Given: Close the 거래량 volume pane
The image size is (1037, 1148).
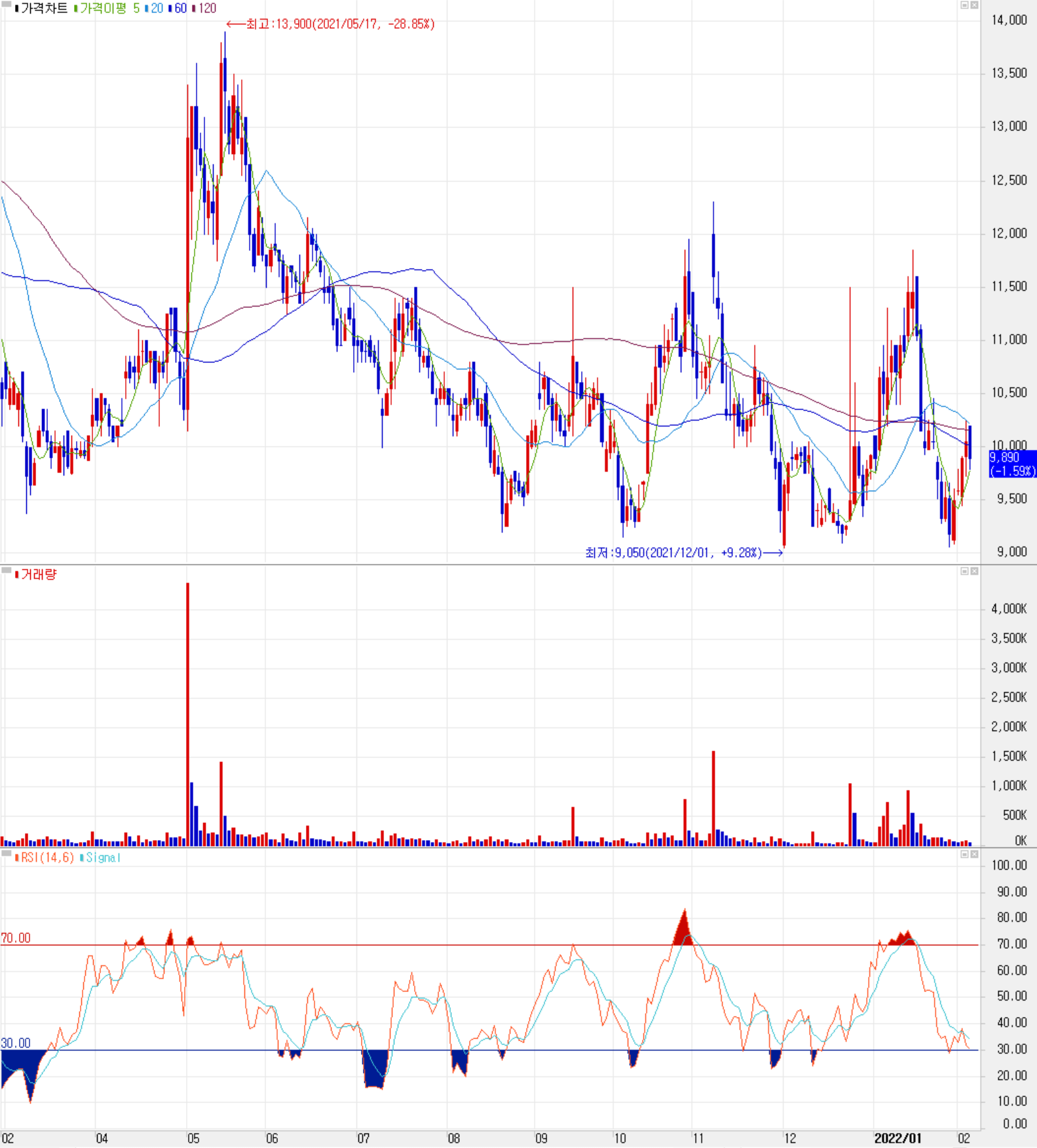Looking at the screenshot, I should click(x=974, y=571).
